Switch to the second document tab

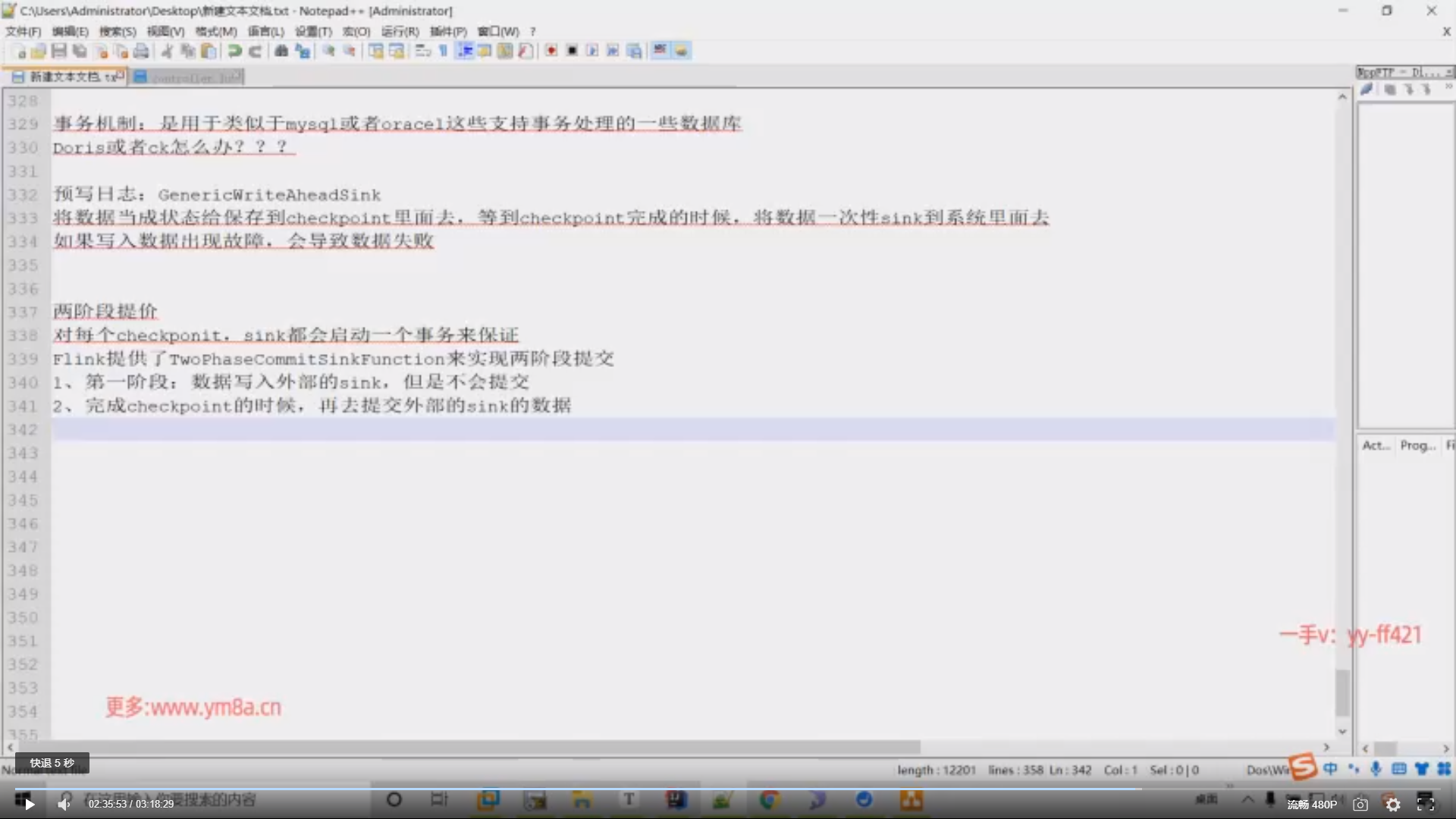[x=190, y=77]
